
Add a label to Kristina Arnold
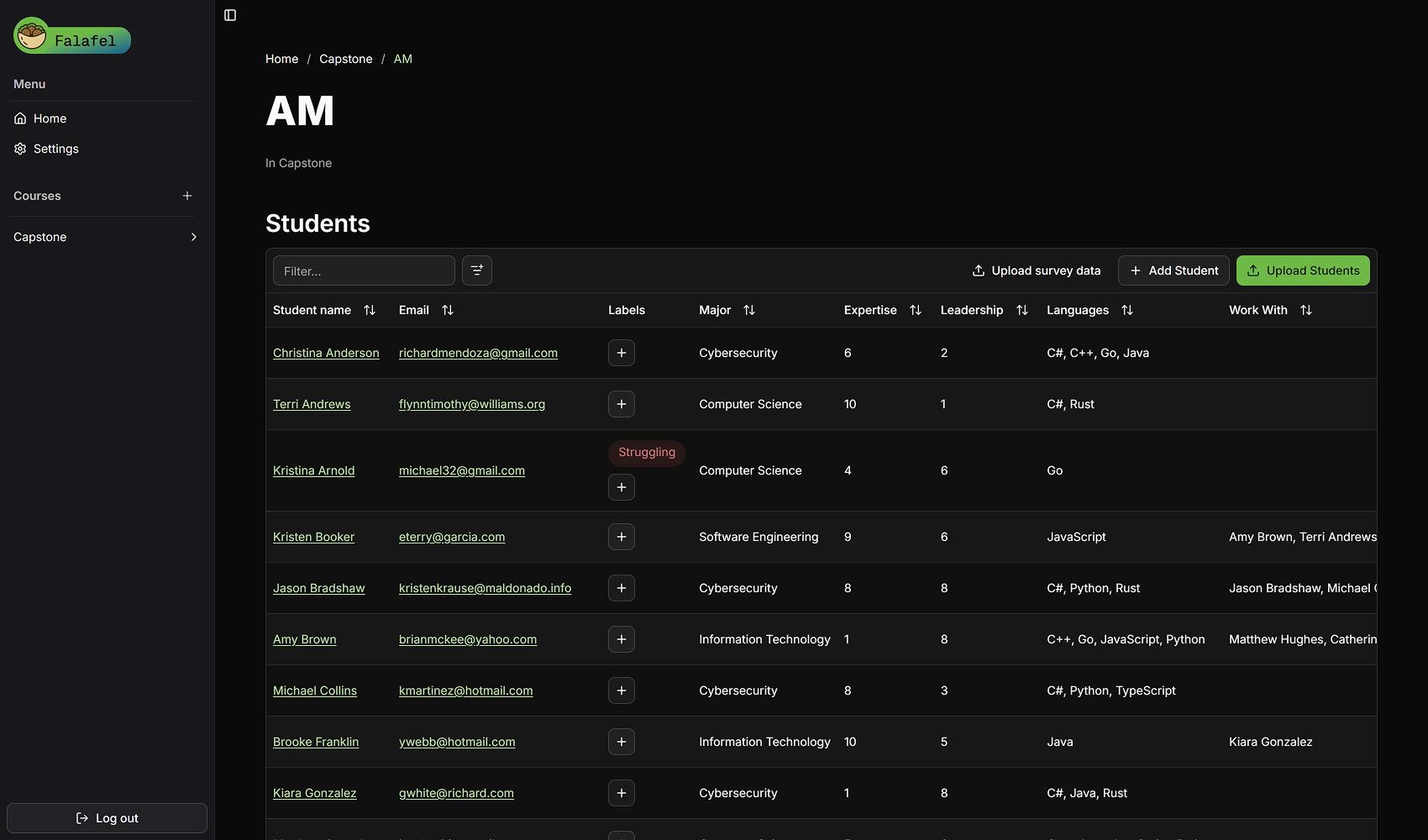tap(621, 487)
